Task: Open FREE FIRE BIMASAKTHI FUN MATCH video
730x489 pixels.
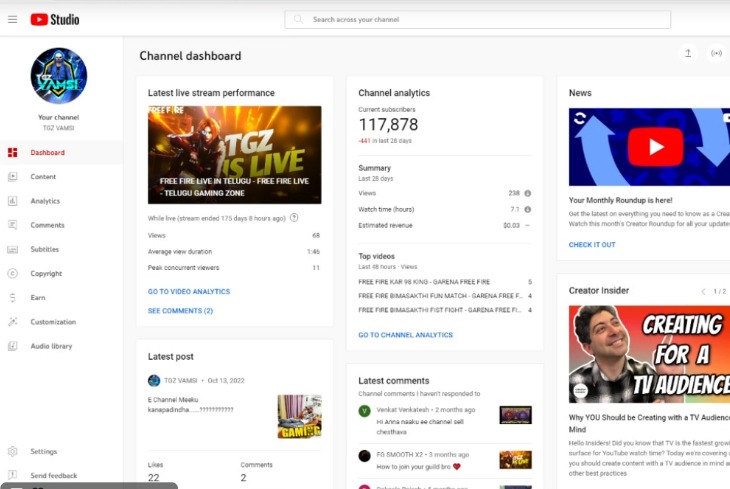Action: pyautogui.click(x=440, y=296)
